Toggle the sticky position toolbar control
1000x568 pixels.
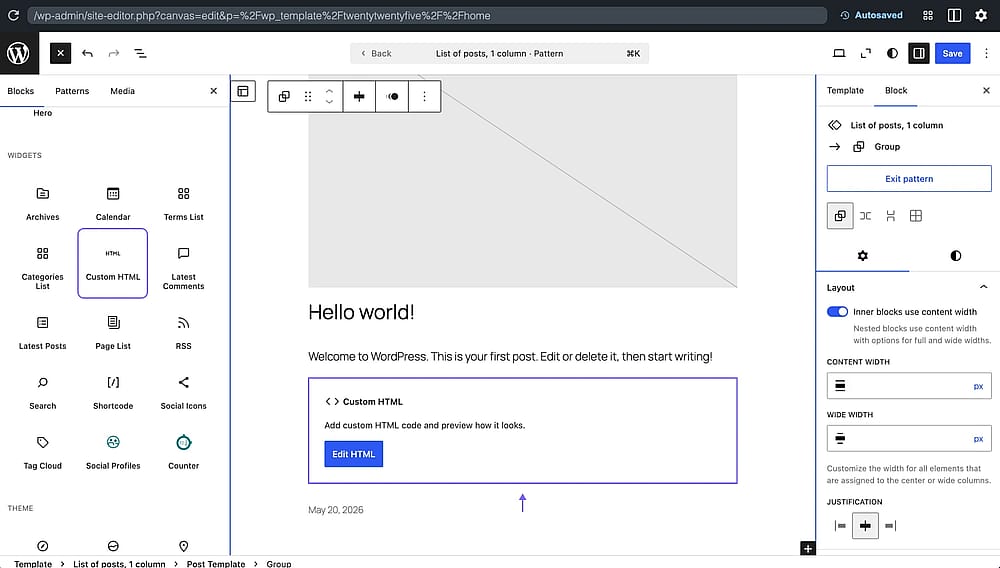392,96
